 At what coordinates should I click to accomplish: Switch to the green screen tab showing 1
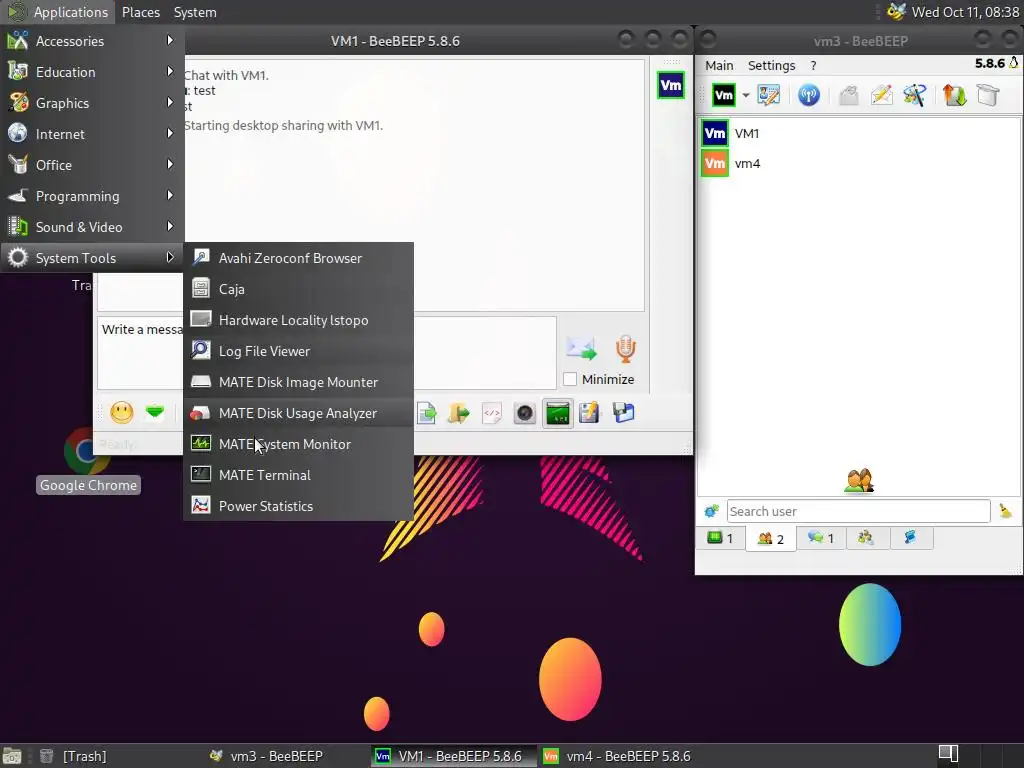click(720, 538)
